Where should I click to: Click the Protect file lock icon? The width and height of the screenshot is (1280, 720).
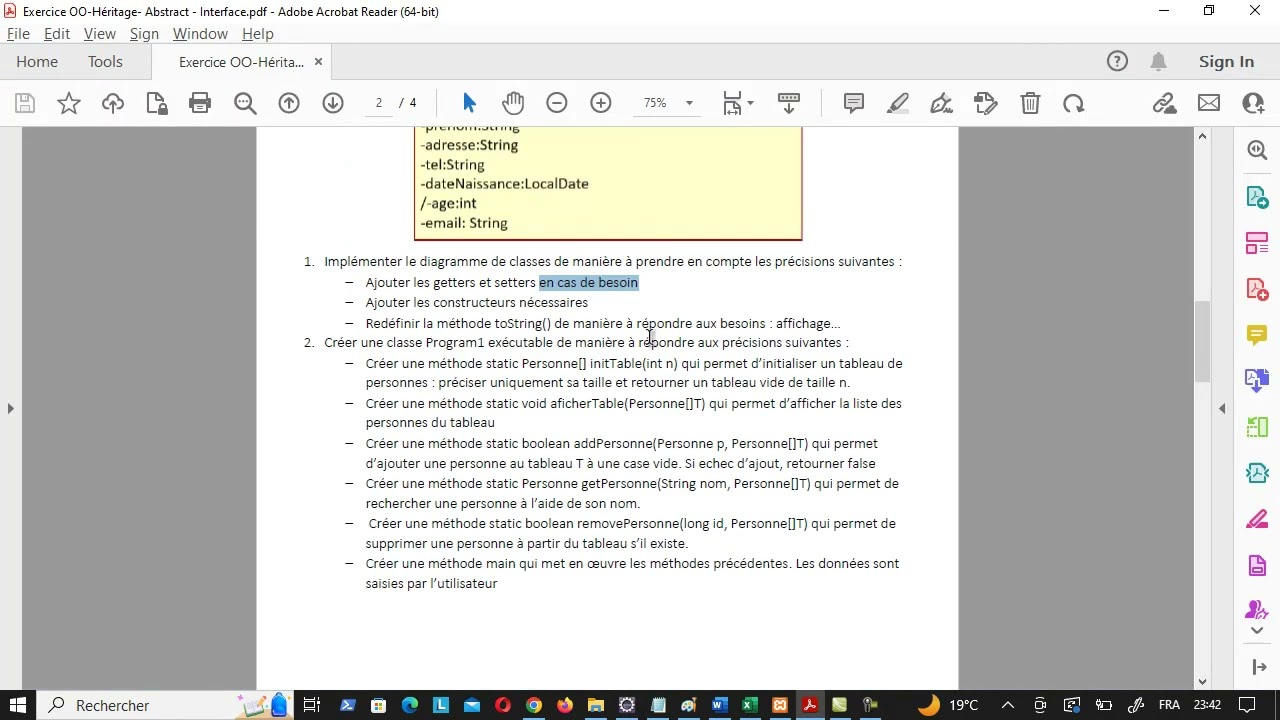click(x=156, y=103)
